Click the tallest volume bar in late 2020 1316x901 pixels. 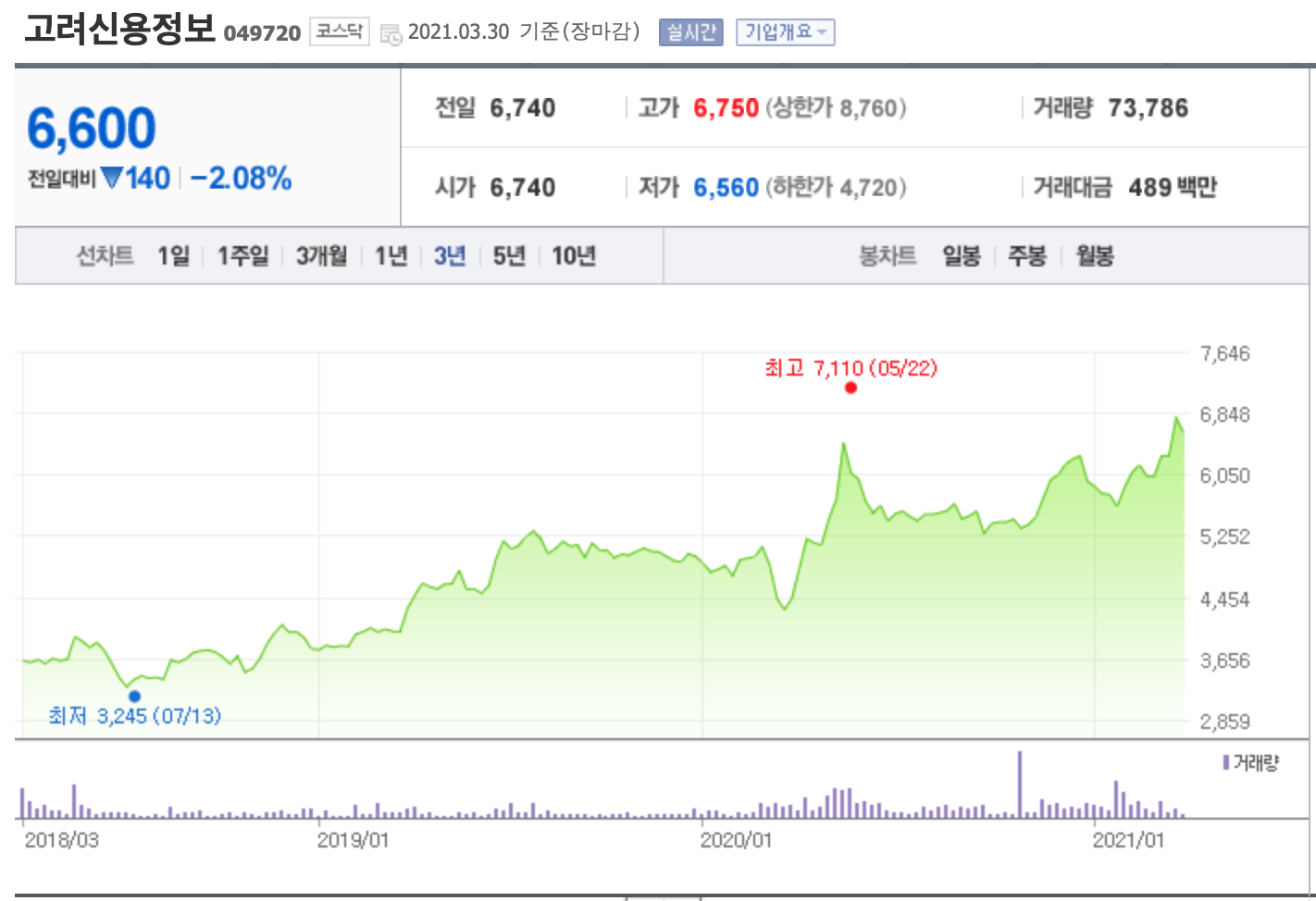click(1020, 784)
